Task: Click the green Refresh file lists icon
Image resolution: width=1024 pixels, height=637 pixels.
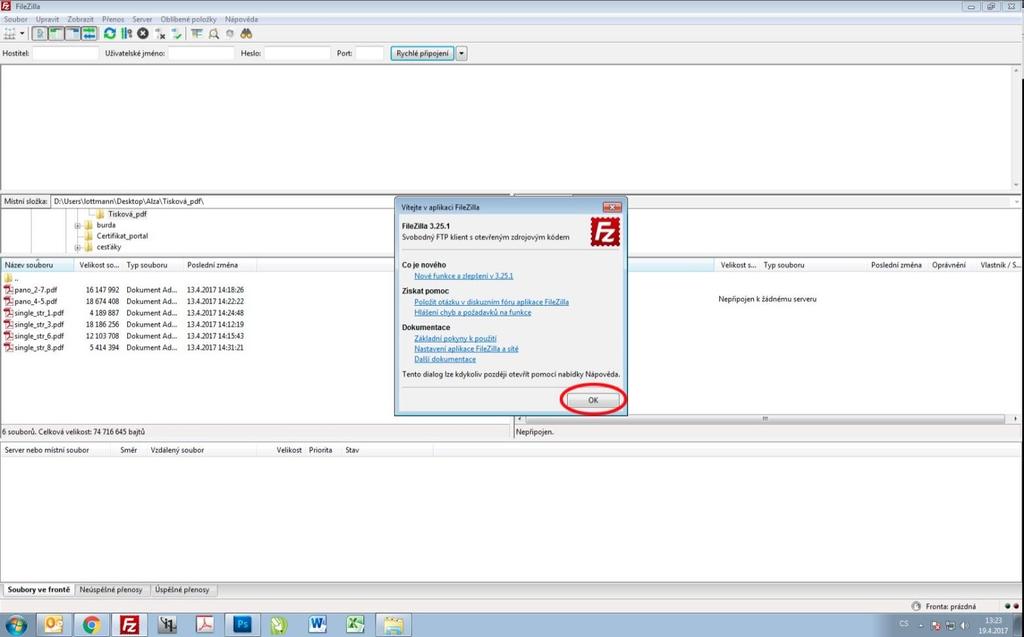Action: tap(110, 33)
